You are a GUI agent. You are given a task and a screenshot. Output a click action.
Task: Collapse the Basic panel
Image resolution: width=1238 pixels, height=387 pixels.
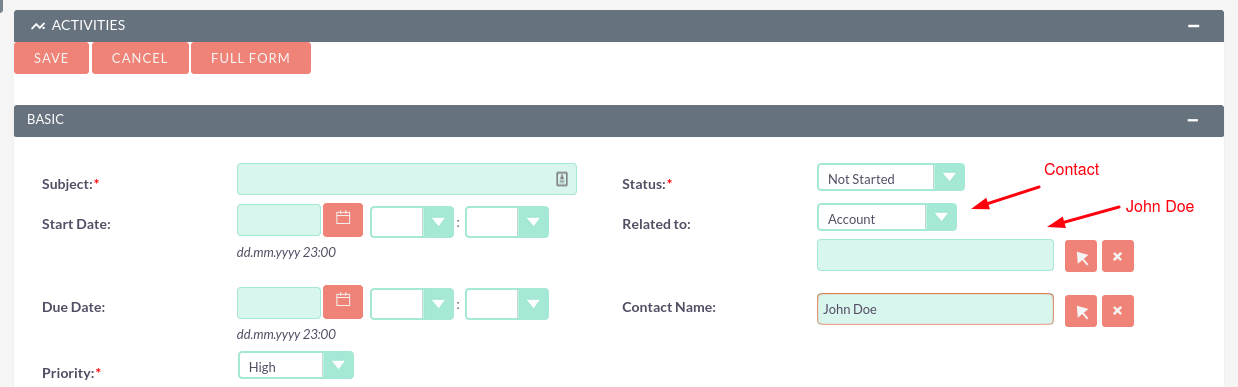tap(1193, 120)
